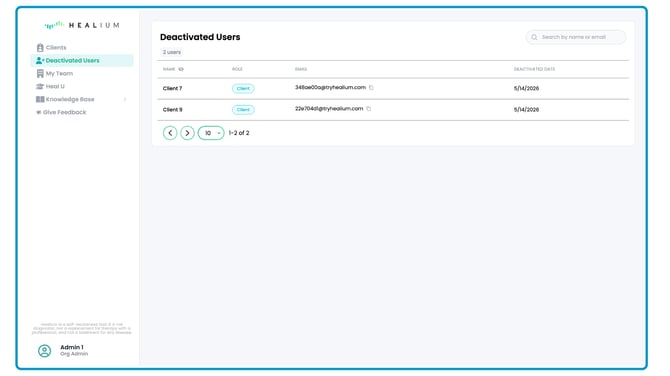670x376 pixels.
Task: Click Client role badge for Client 7
Action: click(243, 88)
